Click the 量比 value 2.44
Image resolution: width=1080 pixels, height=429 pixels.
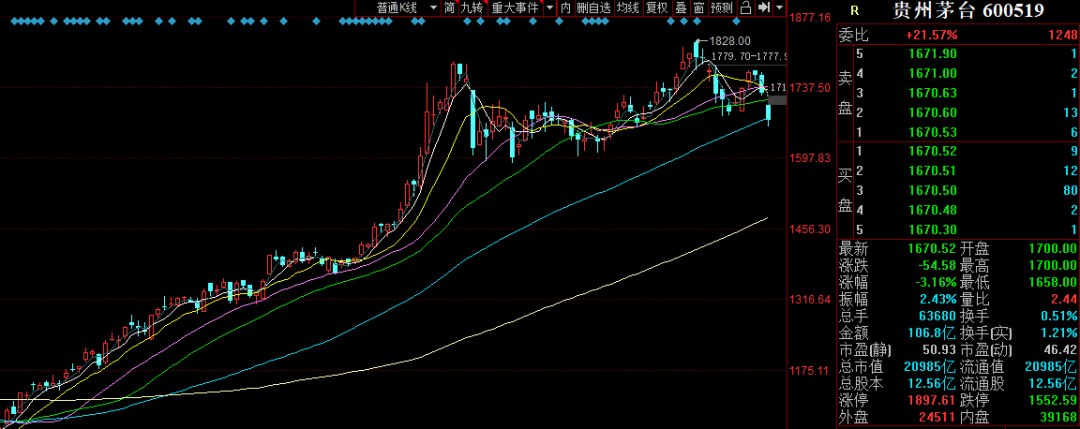pyautogui.click(x=1063, y=300)
